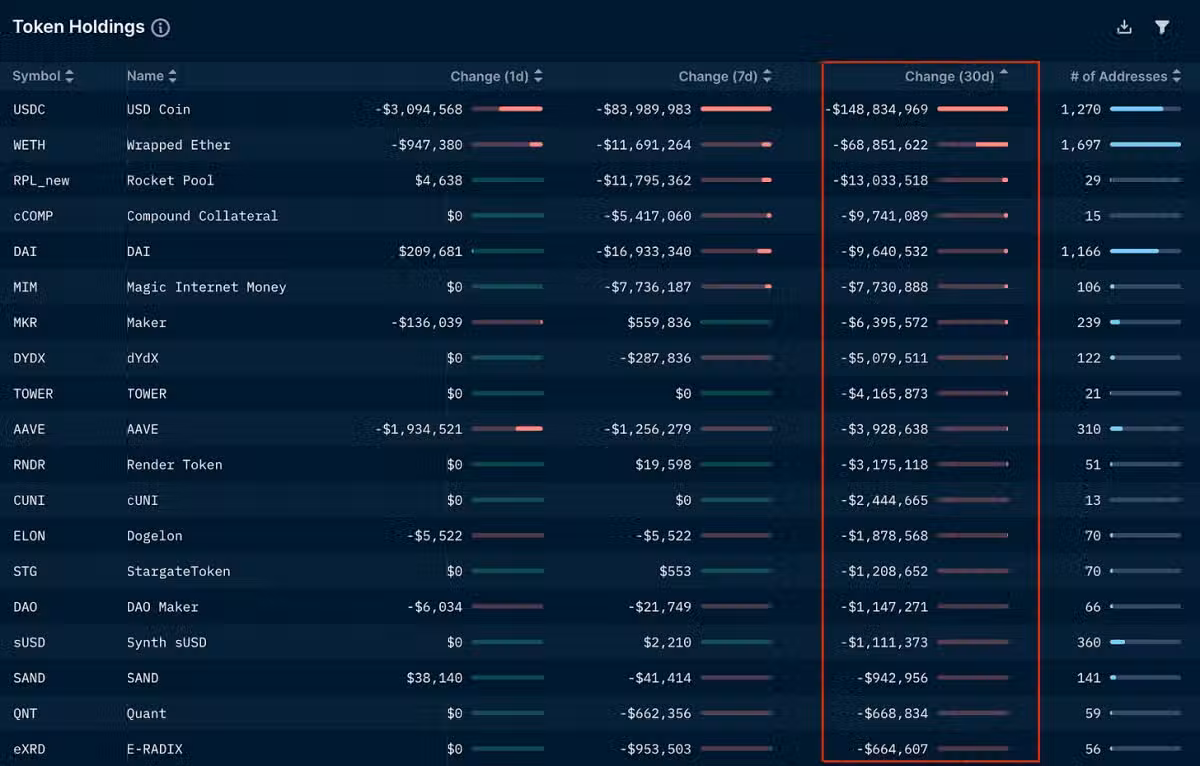The width and height of the screenshot is (1200, 766).
Task: Select the Change (30d) column header
Action: (x=949, y=76)
